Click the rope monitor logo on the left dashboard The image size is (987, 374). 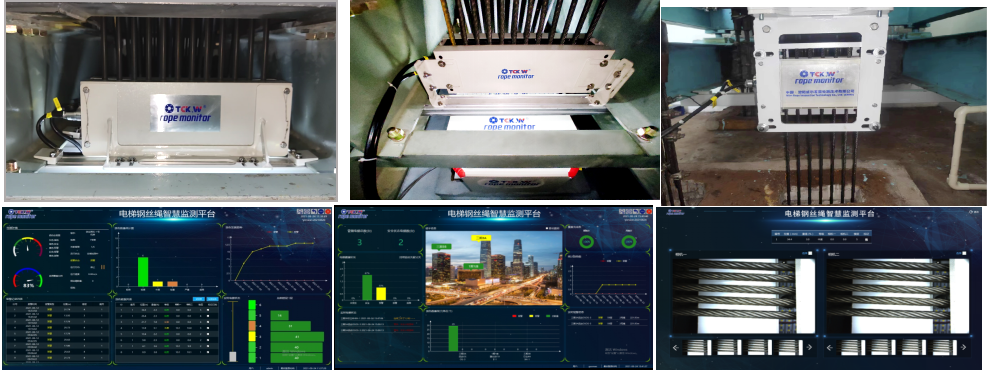(21, 214)
